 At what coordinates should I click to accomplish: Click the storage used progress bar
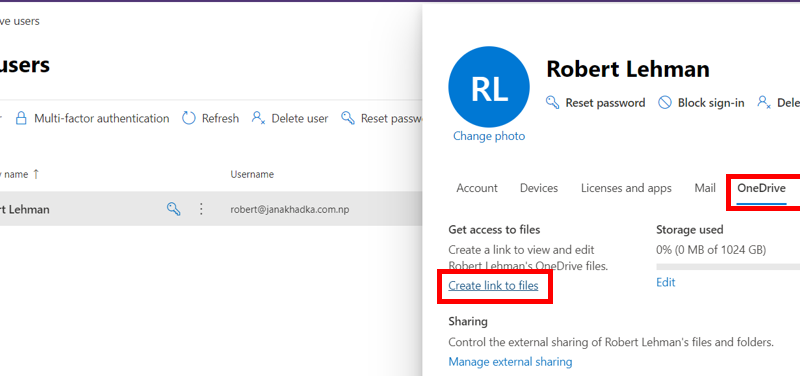(728, 266)
